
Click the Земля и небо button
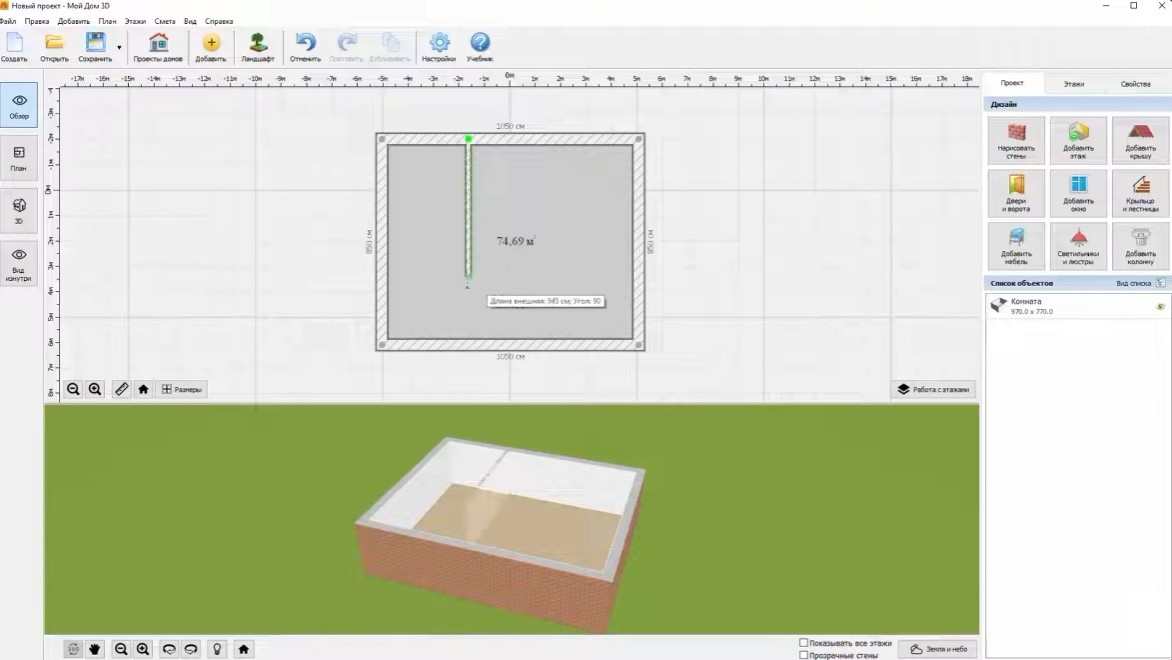coord(938,649)
